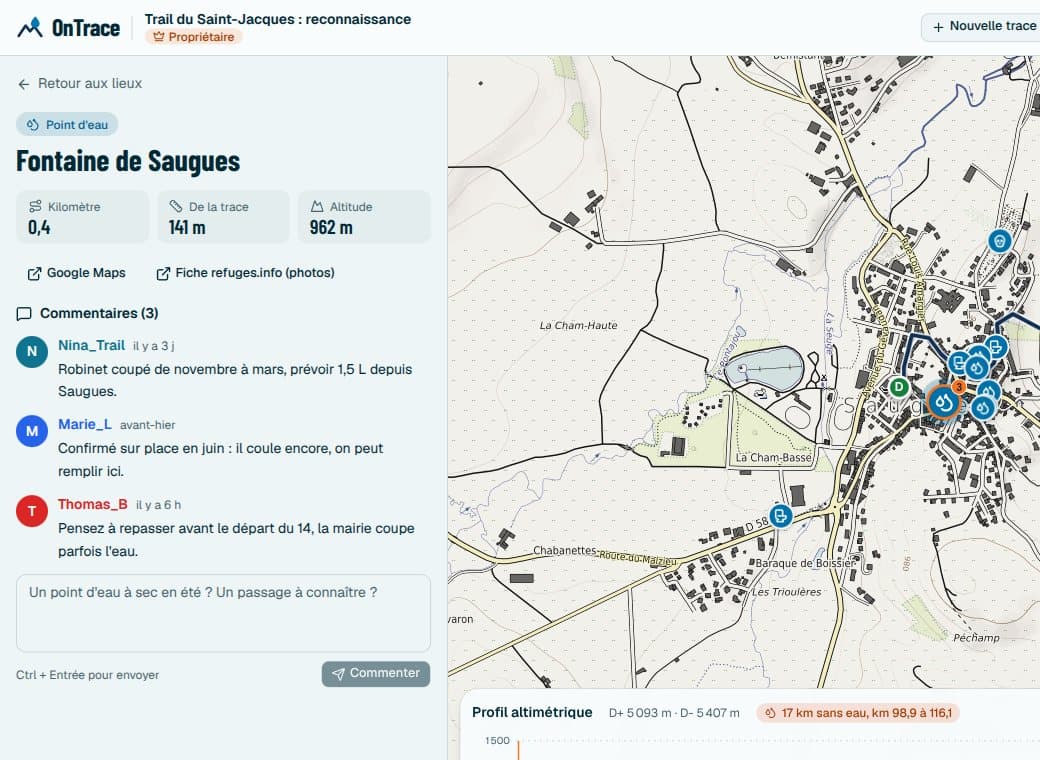Click Marie_L's blue M avatar

[x=32, y=431]
